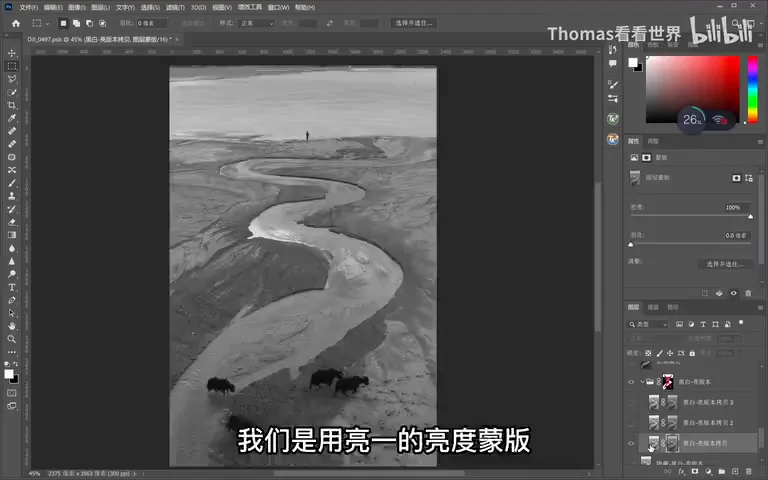The image size is (768, 480).
Task: Open the 窗口(W) menu
Action: point(278,7)
